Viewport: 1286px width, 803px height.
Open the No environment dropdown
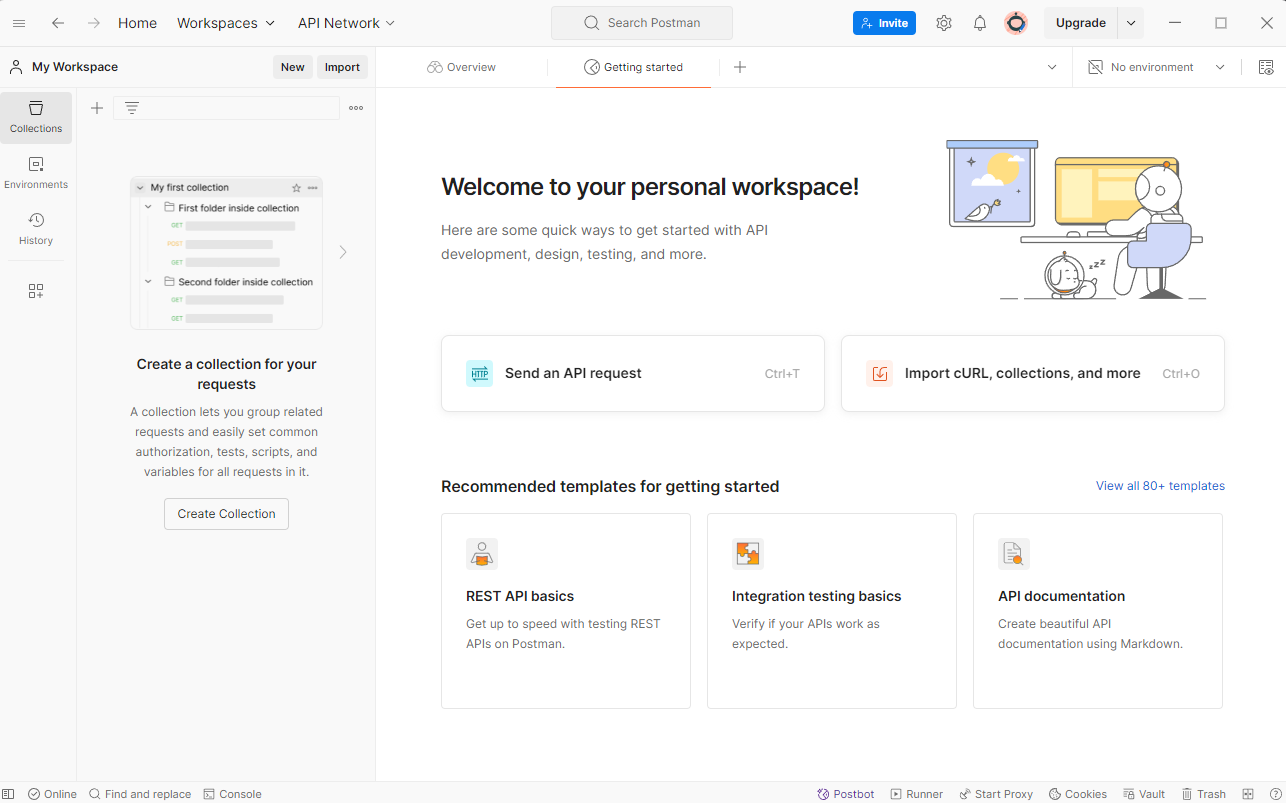coord(1156,67)
